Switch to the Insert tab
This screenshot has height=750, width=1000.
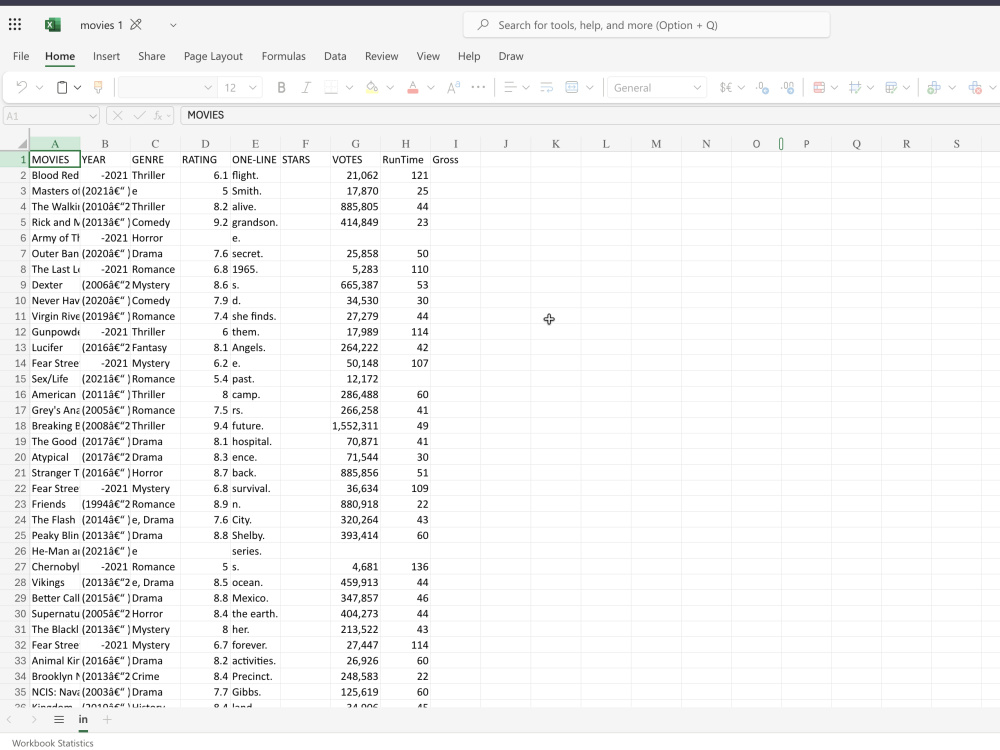pos(107,56)
